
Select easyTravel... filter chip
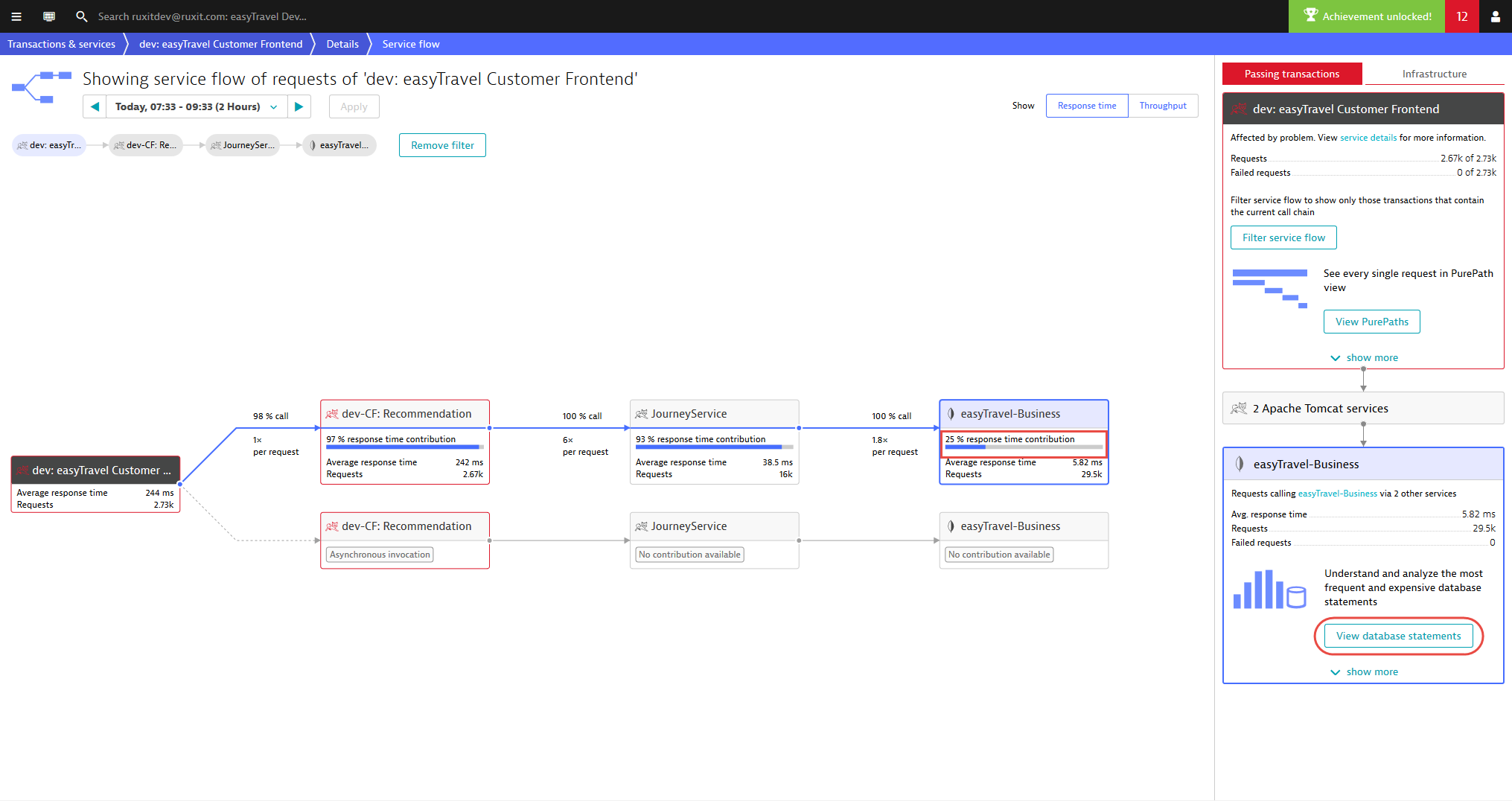coord(339,145)
